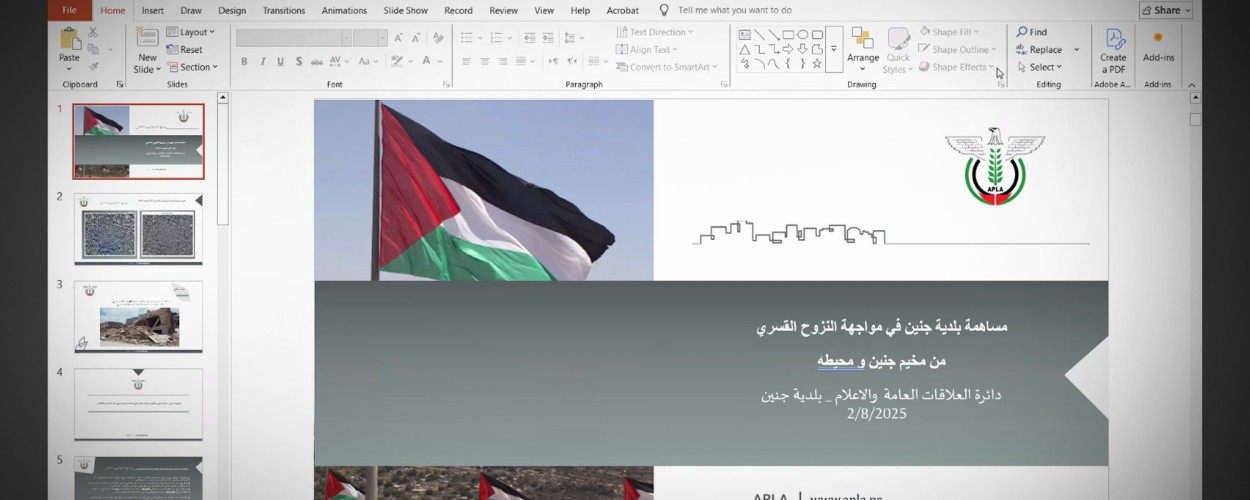Switch to the Transitions tab

pos(284,10)
